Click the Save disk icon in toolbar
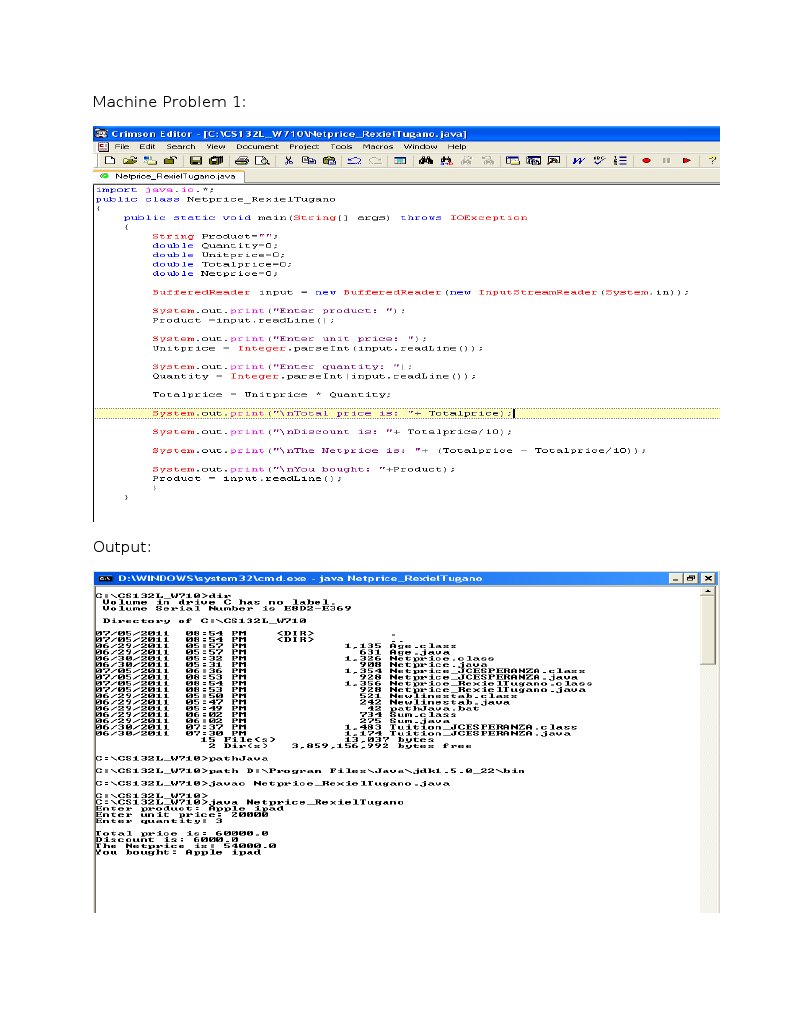 click(x=195, y=160)
